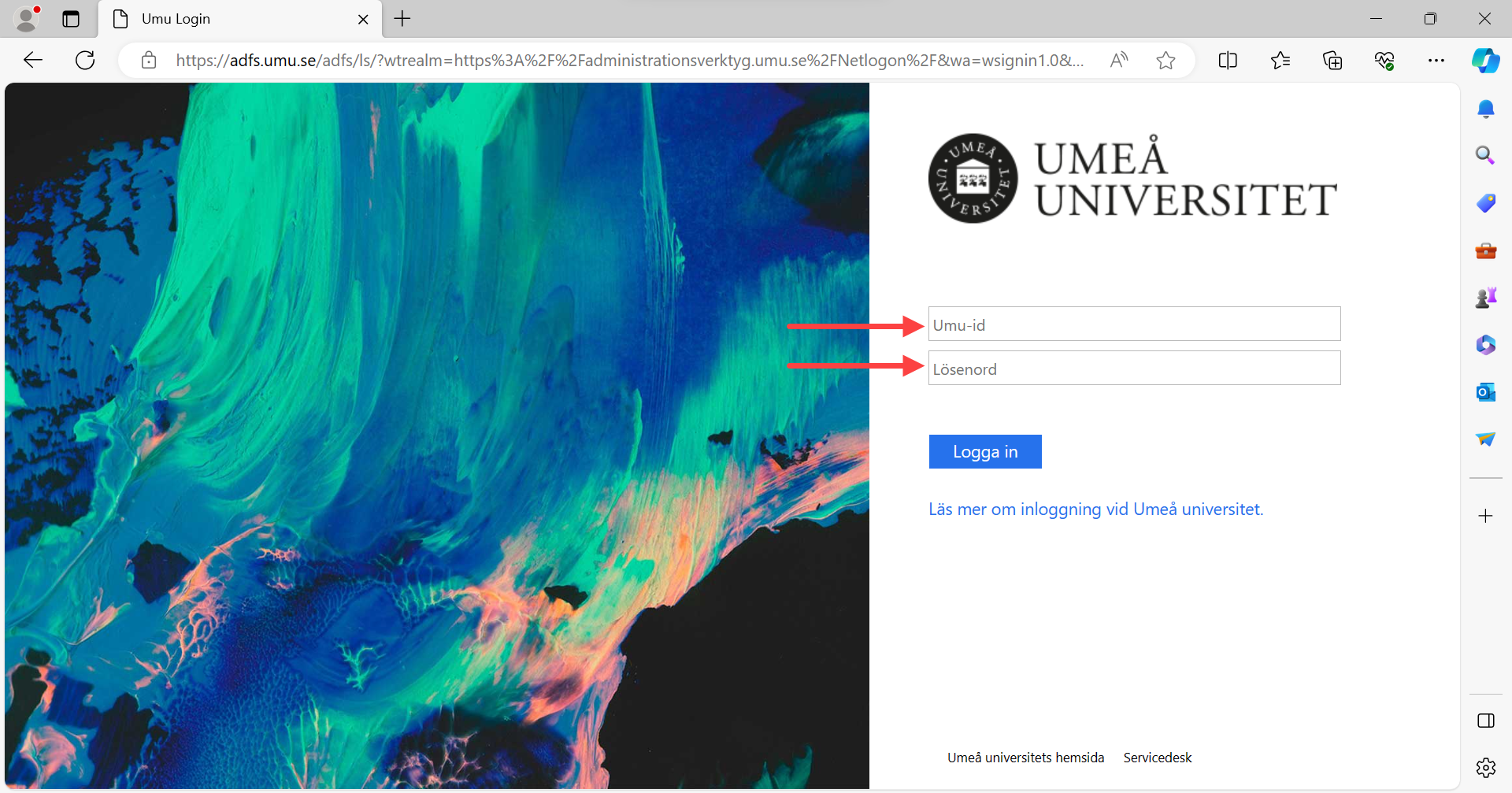1512x793 pixels.
Task: Open Umeå universitets hemsida link
Action: pos(1026,758)
